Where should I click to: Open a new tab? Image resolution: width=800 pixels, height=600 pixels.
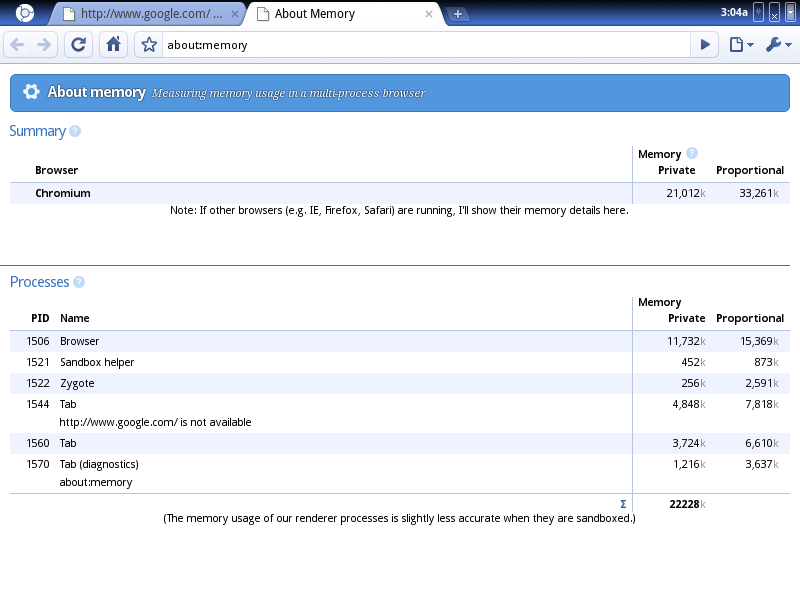[x=458, y=15]
